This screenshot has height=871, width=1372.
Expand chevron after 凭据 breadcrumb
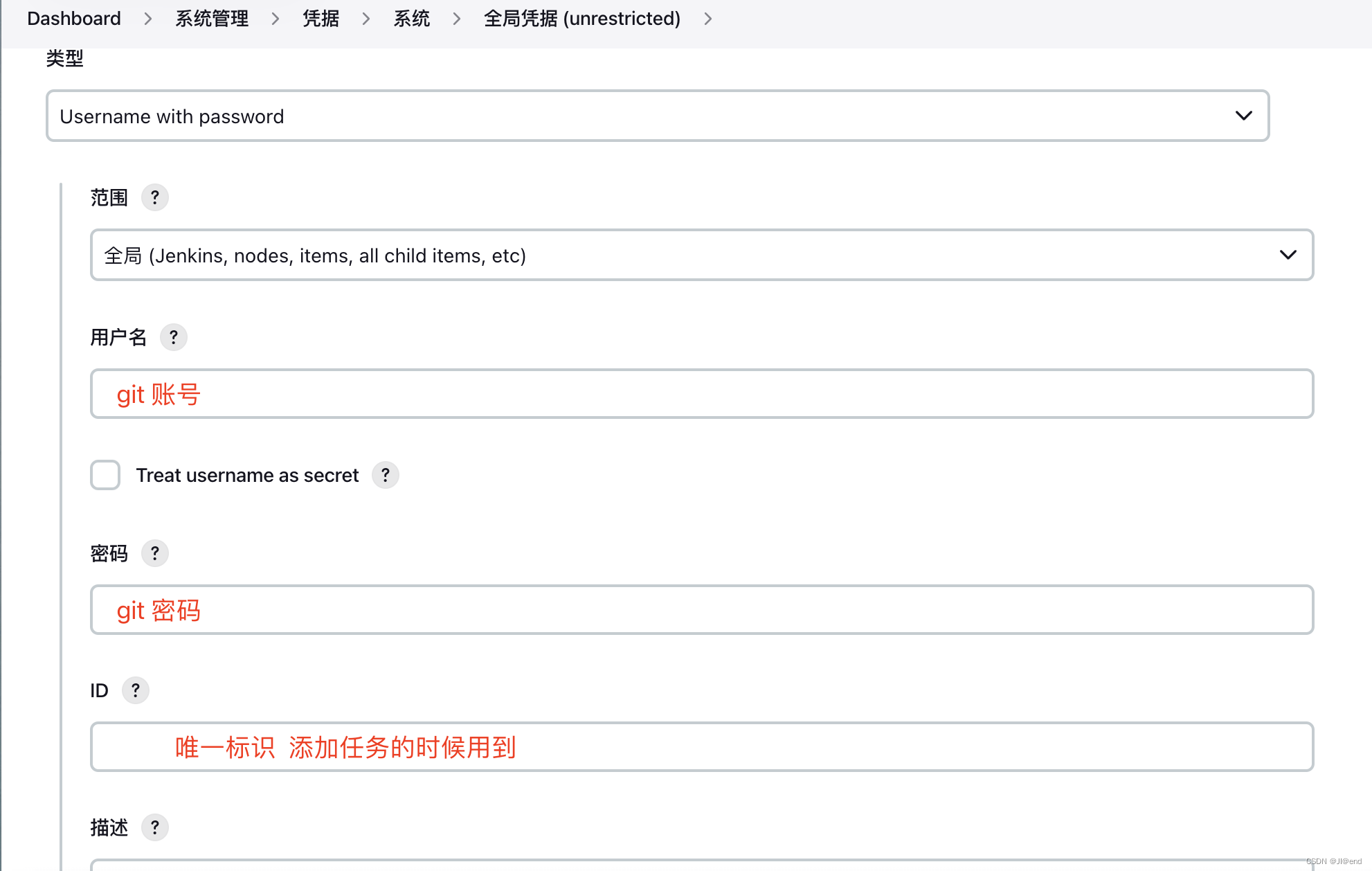(x=366, y=19)
